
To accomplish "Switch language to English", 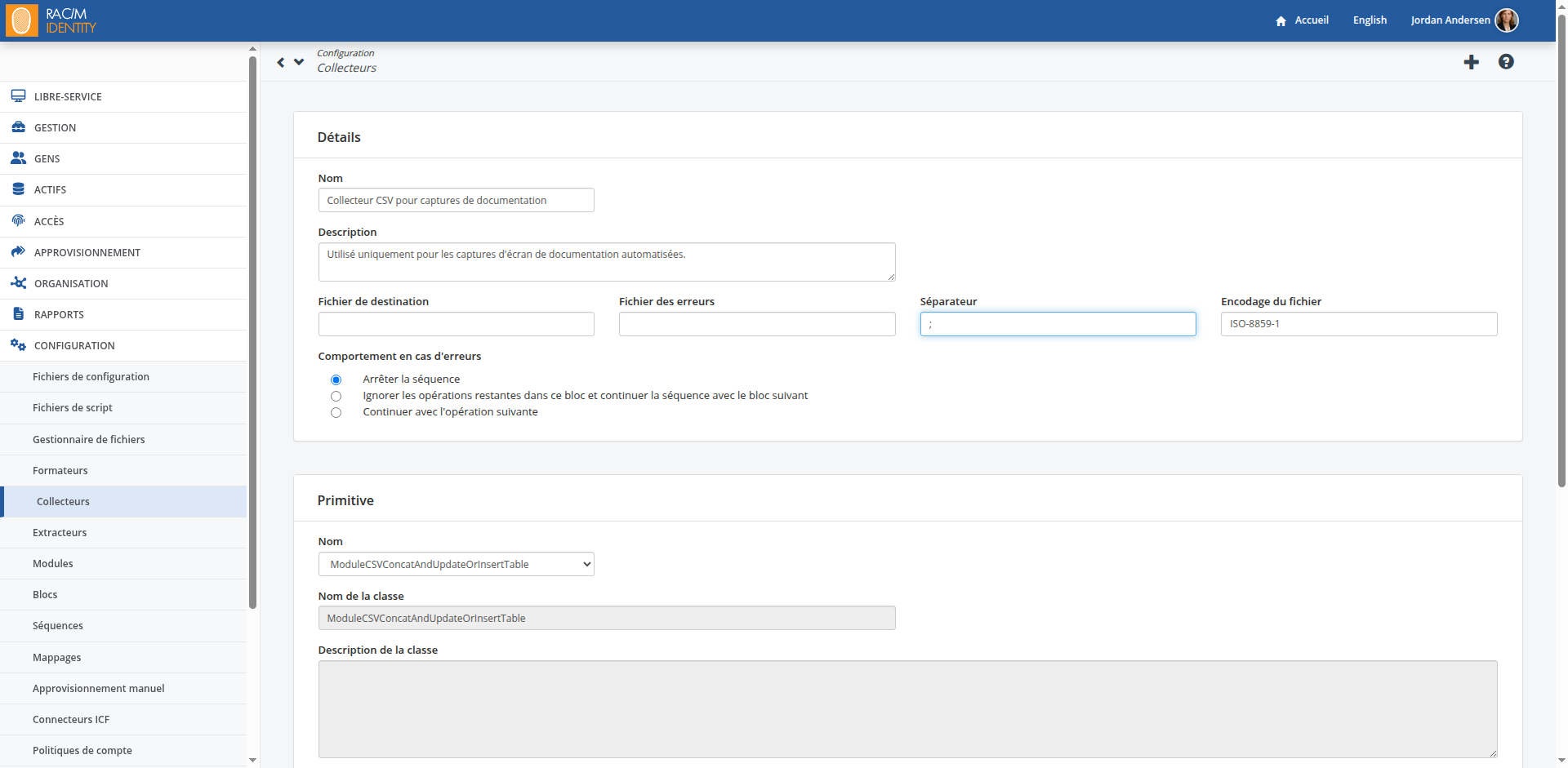I will click(x=1370, y=20).
